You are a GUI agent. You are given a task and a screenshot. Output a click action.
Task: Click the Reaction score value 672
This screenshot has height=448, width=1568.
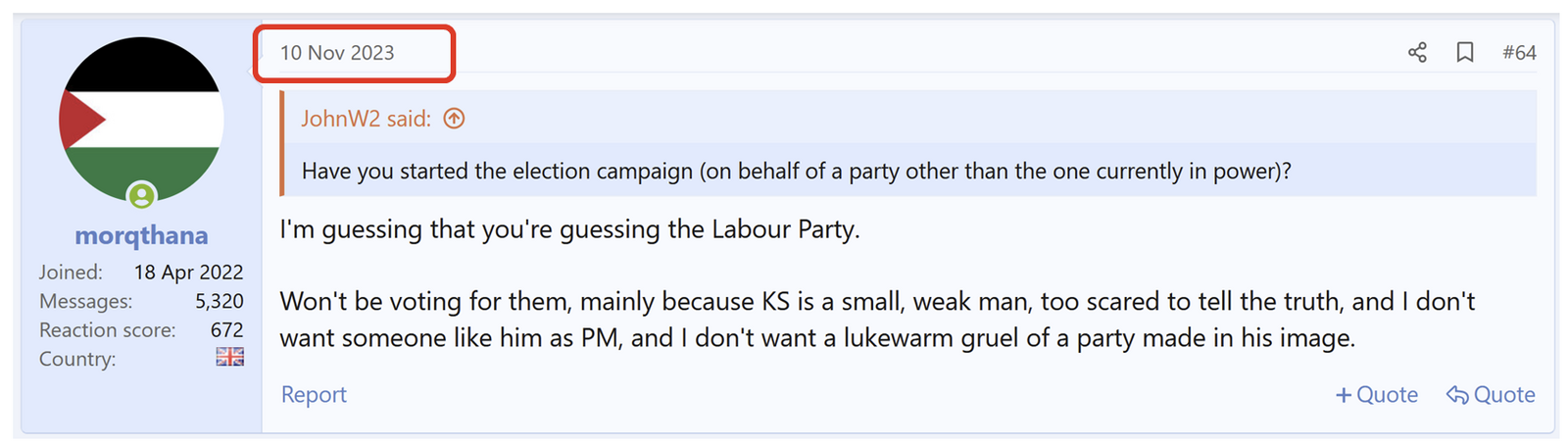click(x=226, y=329)
